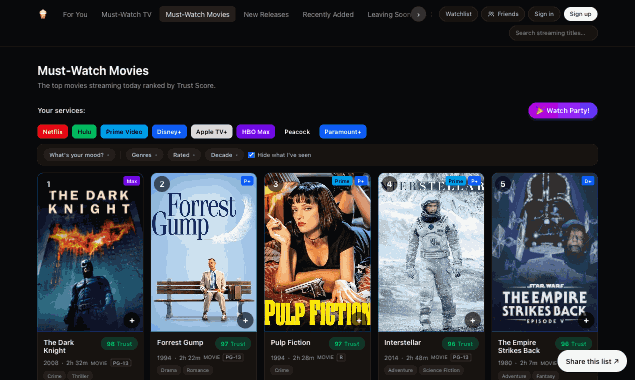Click the Thriller tag on The Dark Knight
This screenshot has width=635, height=380.
coord(80,376)
